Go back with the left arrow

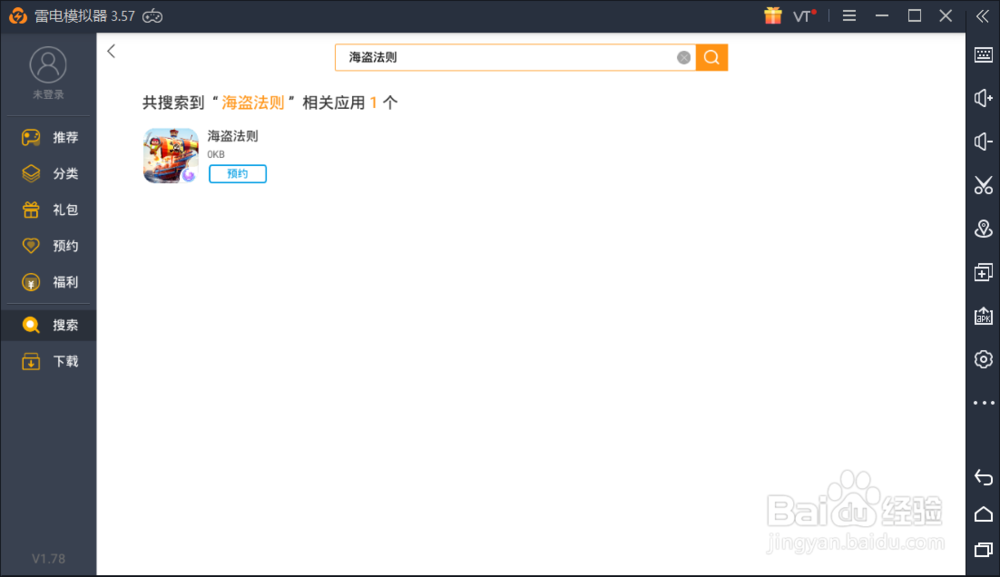click(111, 52)
